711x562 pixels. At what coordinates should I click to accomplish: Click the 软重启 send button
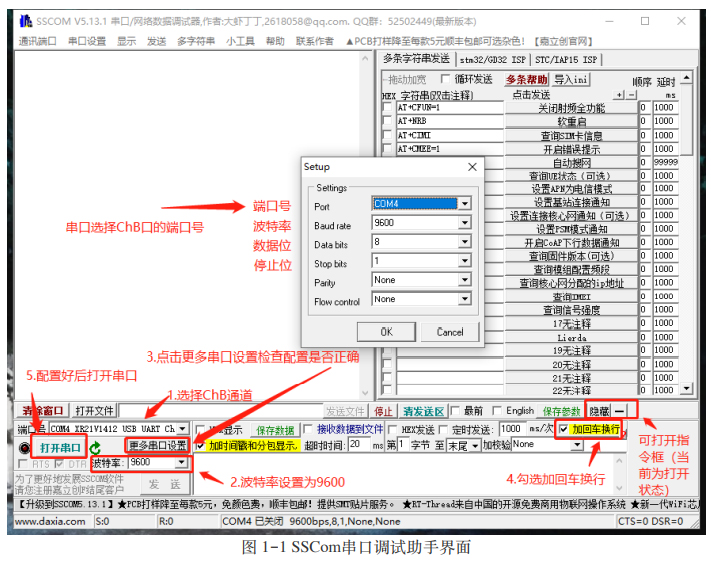coord(571,122)
